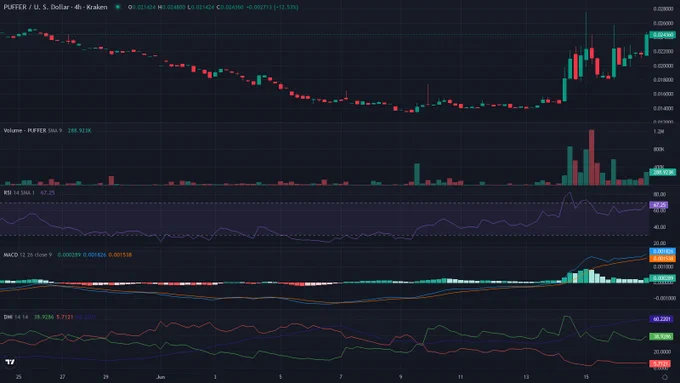Select the RSI 14 SMA indicator label
The width and height of the screenshot is (680, 383).
19,193
